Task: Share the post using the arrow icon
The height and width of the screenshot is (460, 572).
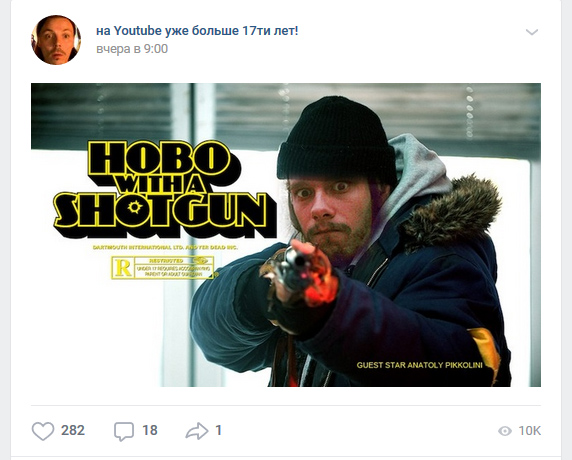Action: [x=197, y=431]
